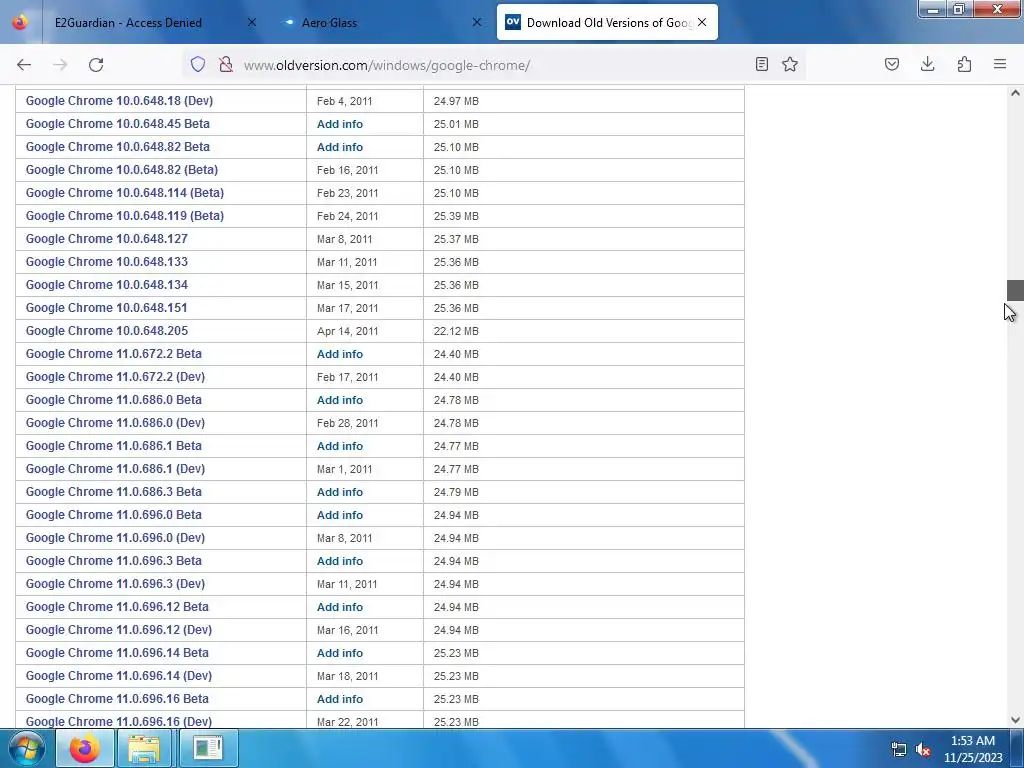The height and width of the screenshot is (768, 1024).
Task: Click the vertical scrollbar thumb
Action: point(1015,290)
